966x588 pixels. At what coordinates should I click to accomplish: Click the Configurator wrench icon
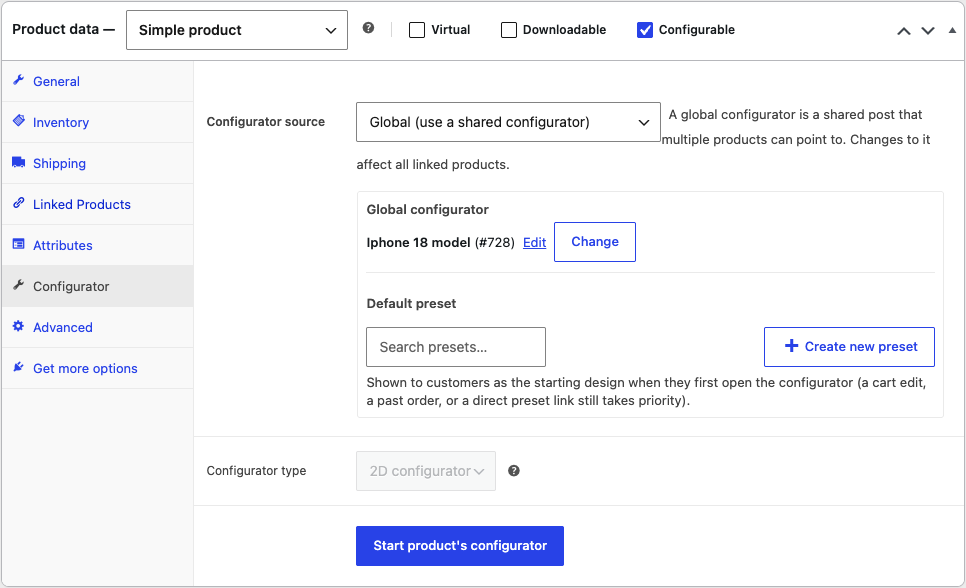pyautogui.click(x=18, y=285)
